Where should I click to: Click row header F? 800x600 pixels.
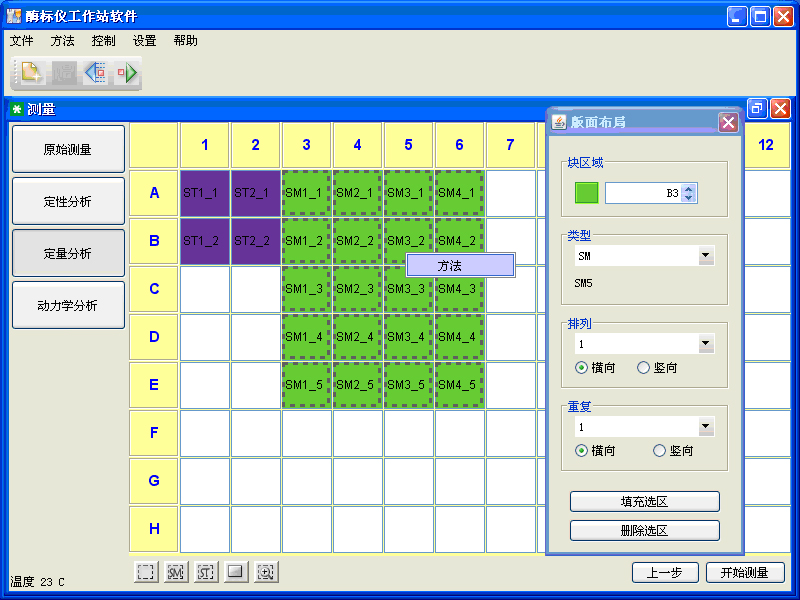point(154,433)
